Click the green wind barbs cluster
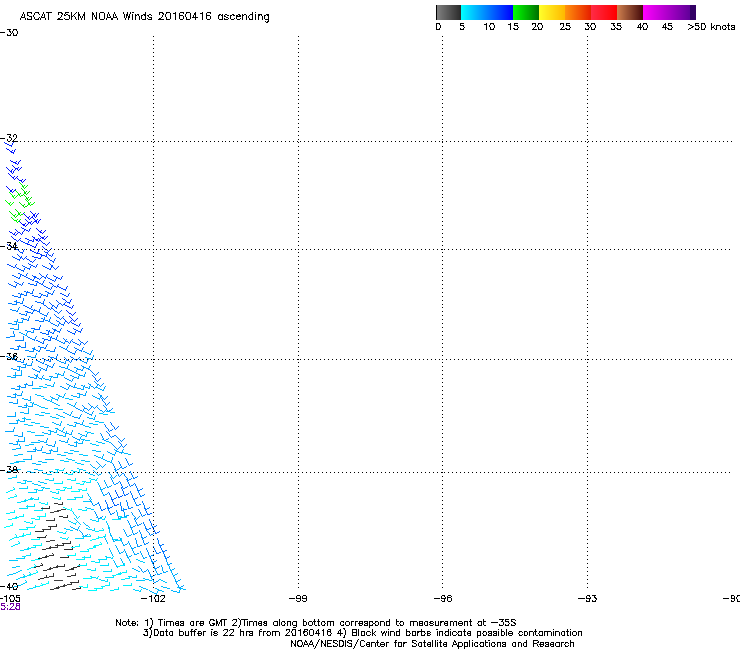 click(x=20, y=202)
